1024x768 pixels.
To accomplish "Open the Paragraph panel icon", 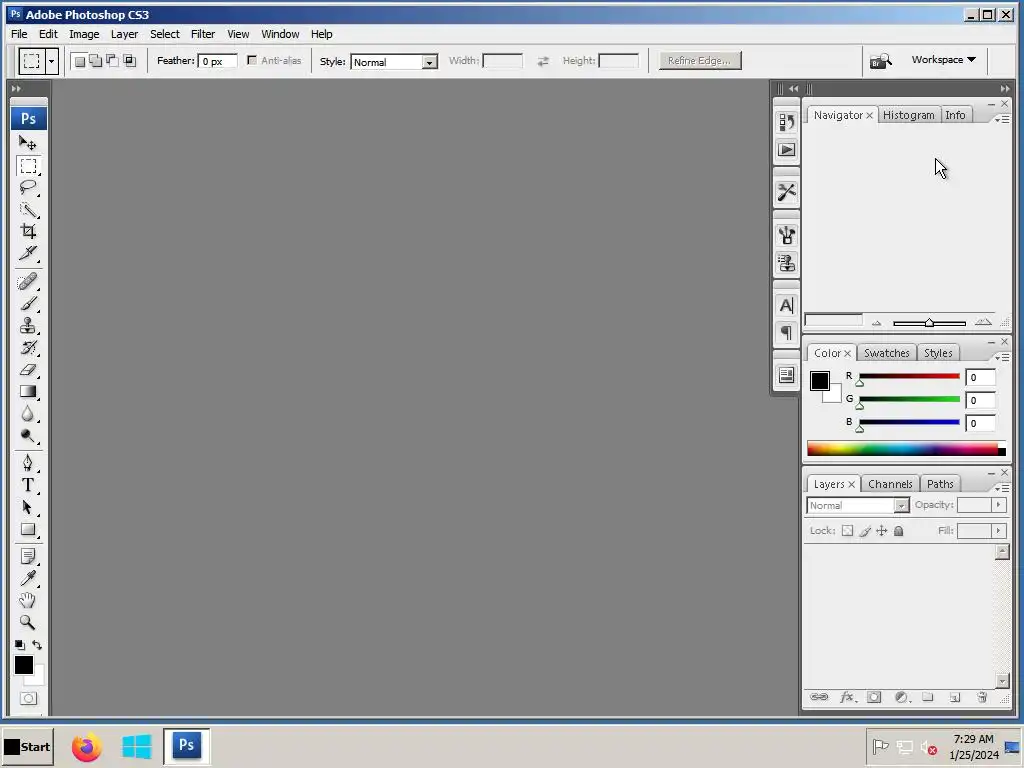I will tap(786, 333).
